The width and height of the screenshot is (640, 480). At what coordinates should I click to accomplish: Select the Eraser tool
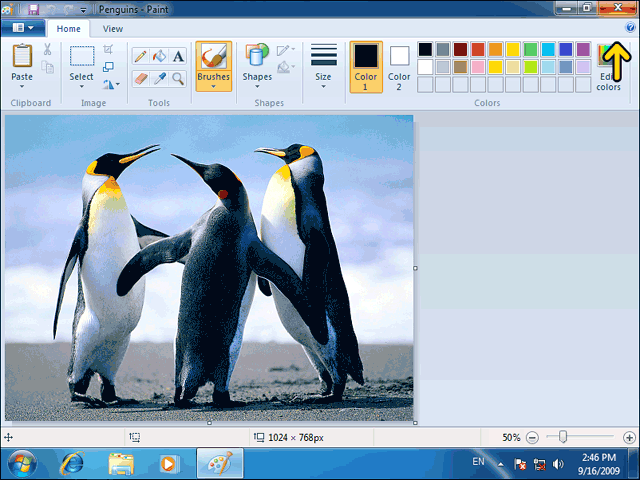click(140, 78)
